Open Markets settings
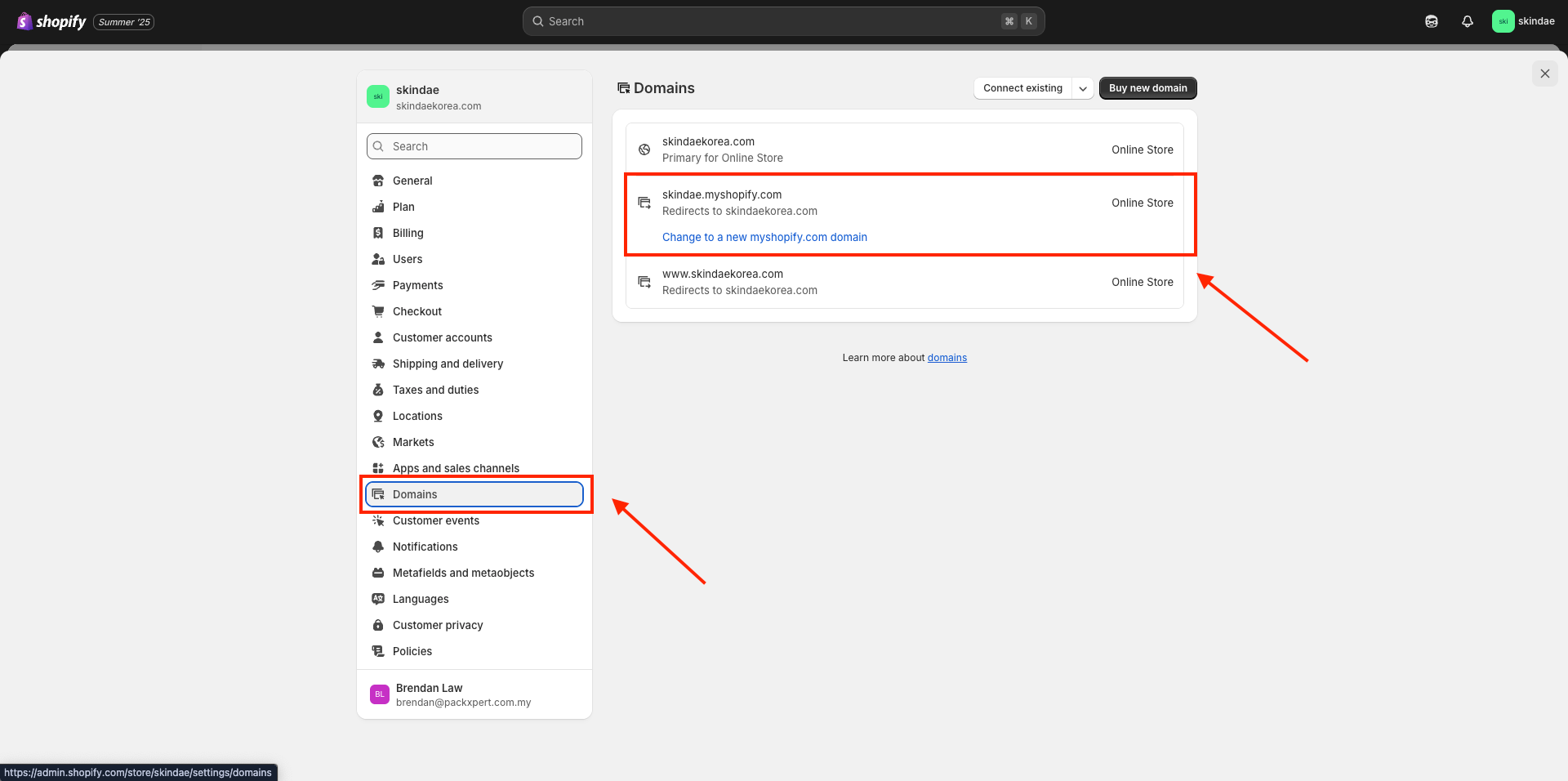This screenshot has height=781, width=1568. 474,442
